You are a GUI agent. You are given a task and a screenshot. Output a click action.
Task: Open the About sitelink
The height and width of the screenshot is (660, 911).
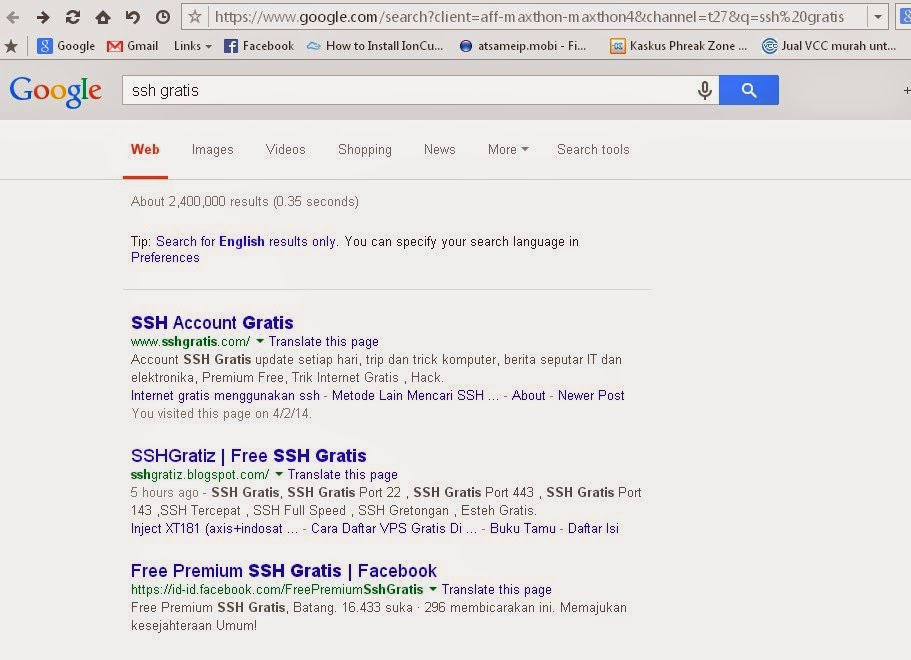pyautogui.click(x=529, y=396)
